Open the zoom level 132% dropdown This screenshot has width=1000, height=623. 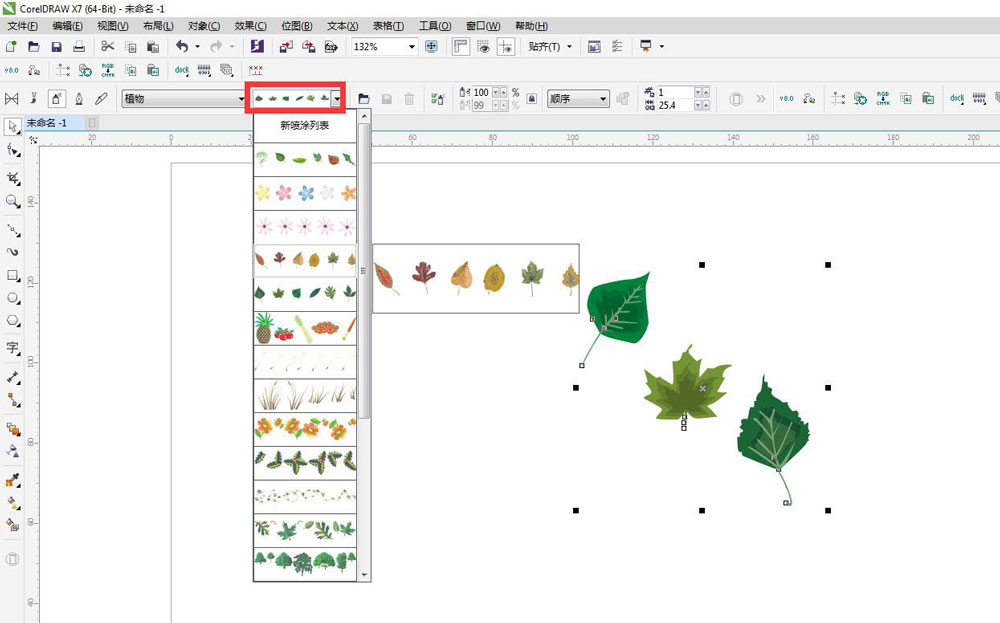[x=412, y=46]
